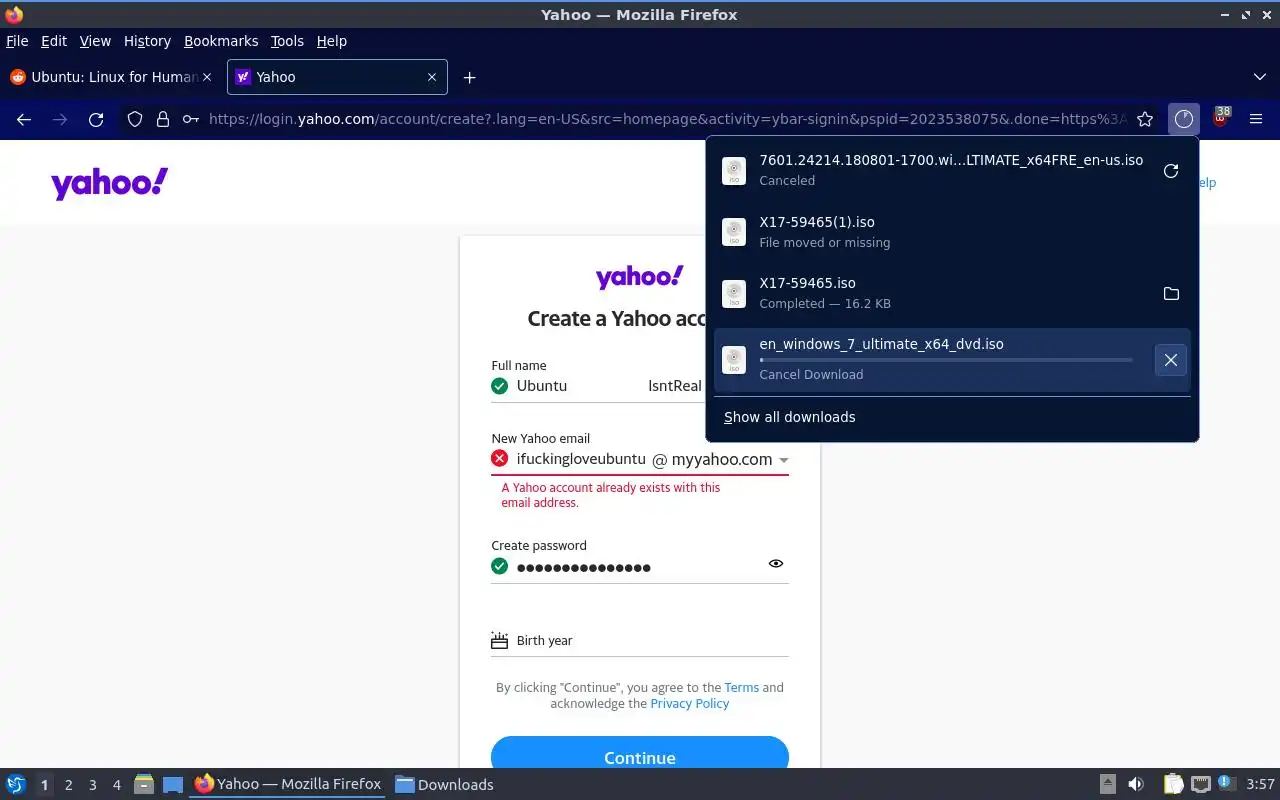Viewport: 1280px width, 800px height.
Task: Go back one page
Action: [x=24, y=119]
